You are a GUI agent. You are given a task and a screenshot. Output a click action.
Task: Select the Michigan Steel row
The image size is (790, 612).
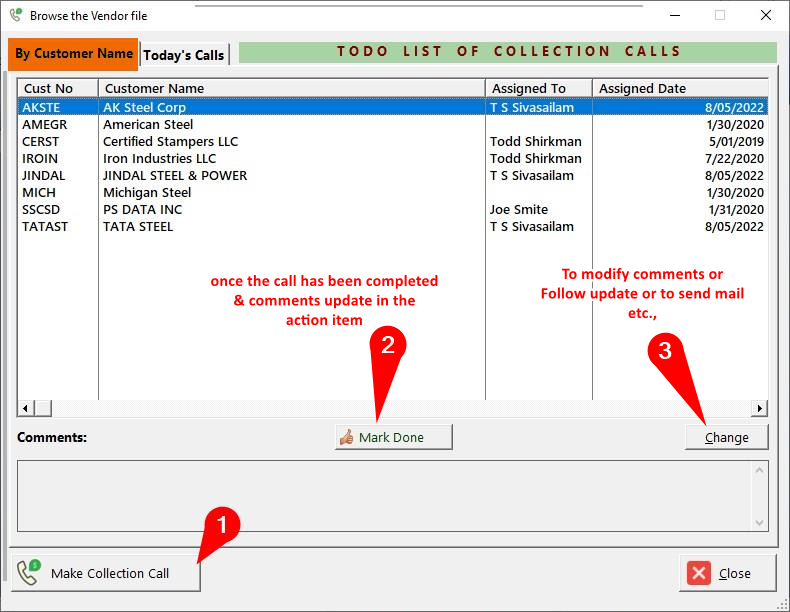[x=392, y=192]
